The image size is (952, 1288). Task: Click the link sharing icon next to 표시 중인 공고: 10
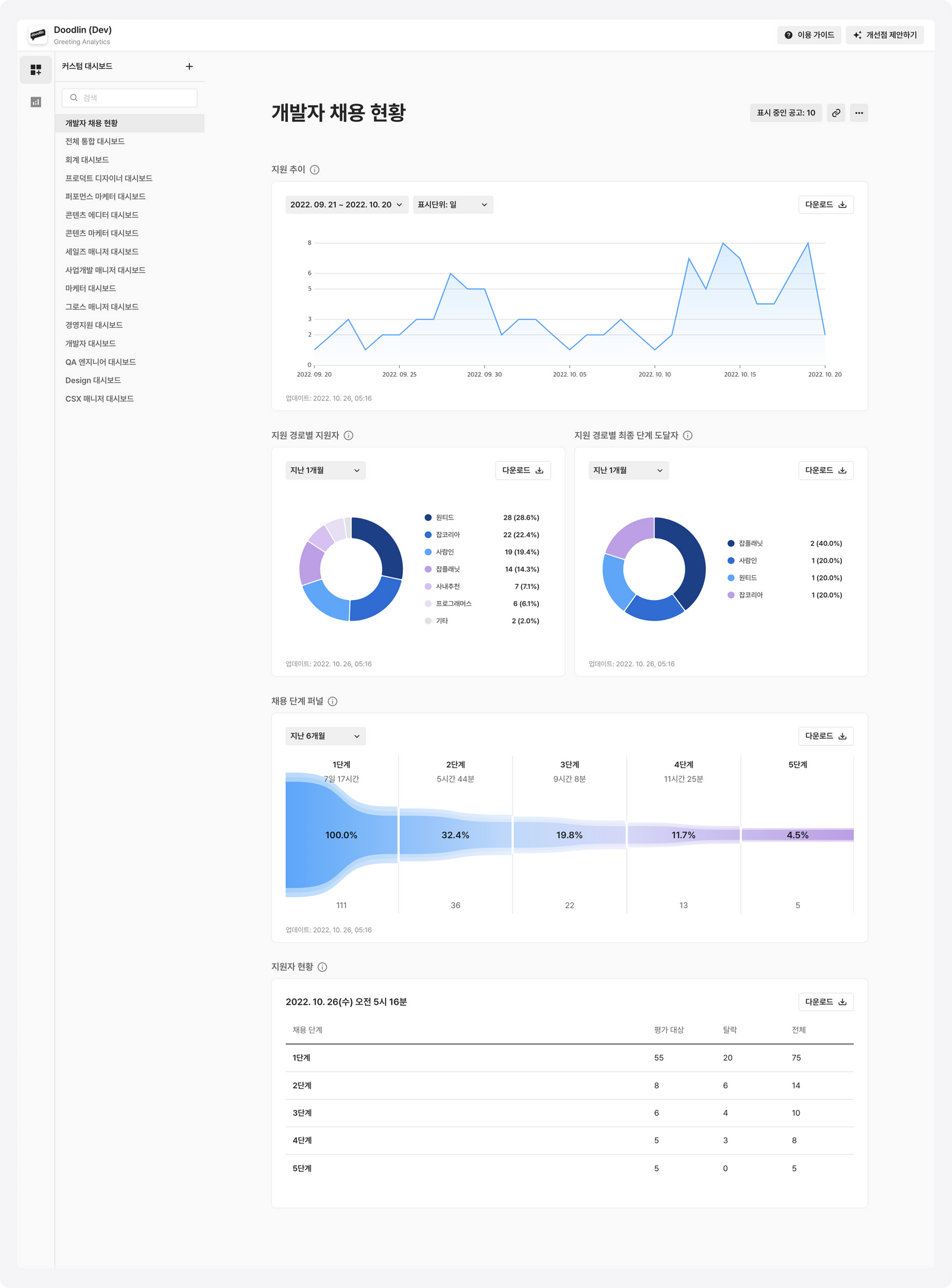836,112
